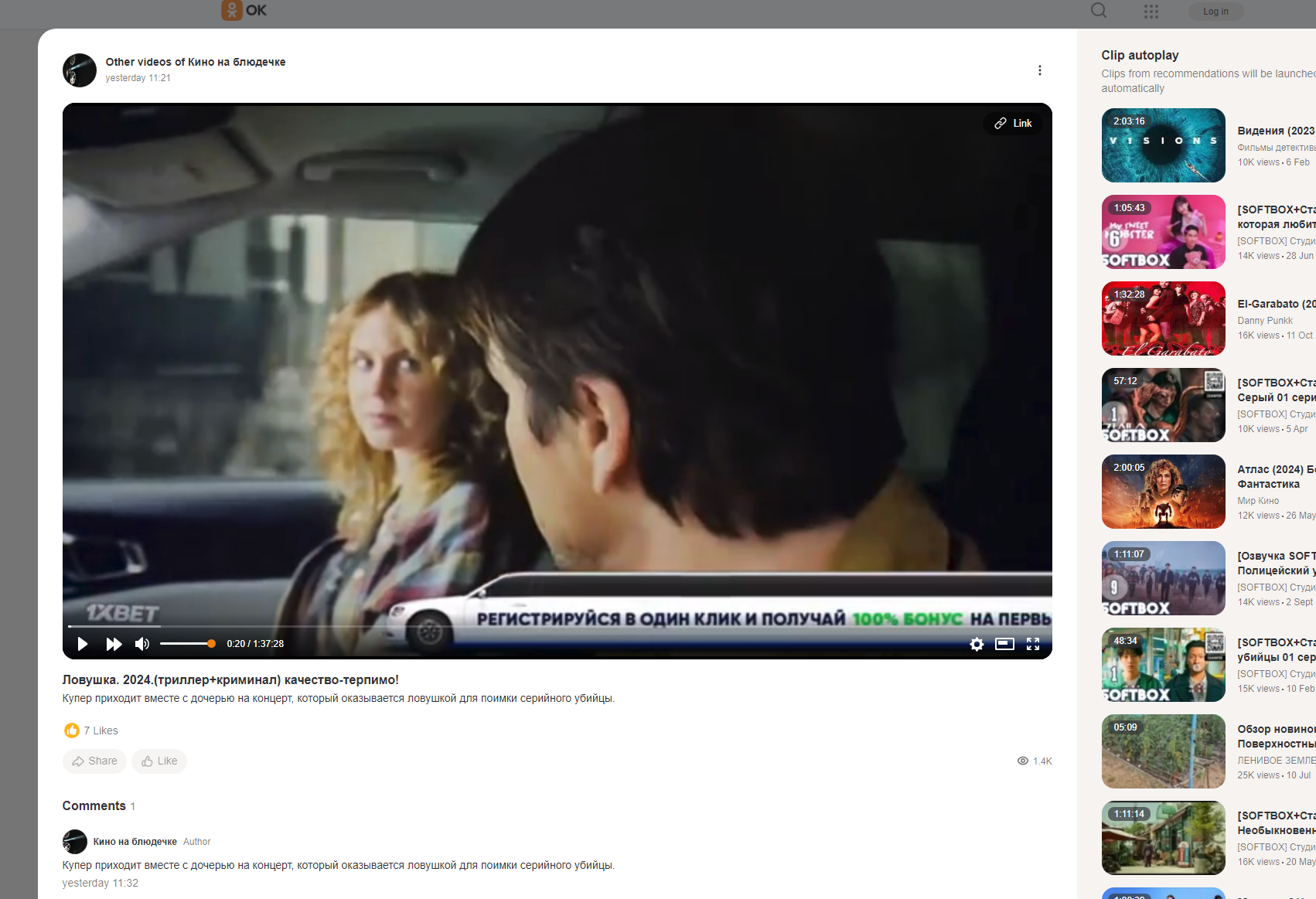Image resolution: width=1316 pixels, height=899 pixels.
Task: Open the Серый 01 серия thumbnail 57:12
Action: point(1163,405)
